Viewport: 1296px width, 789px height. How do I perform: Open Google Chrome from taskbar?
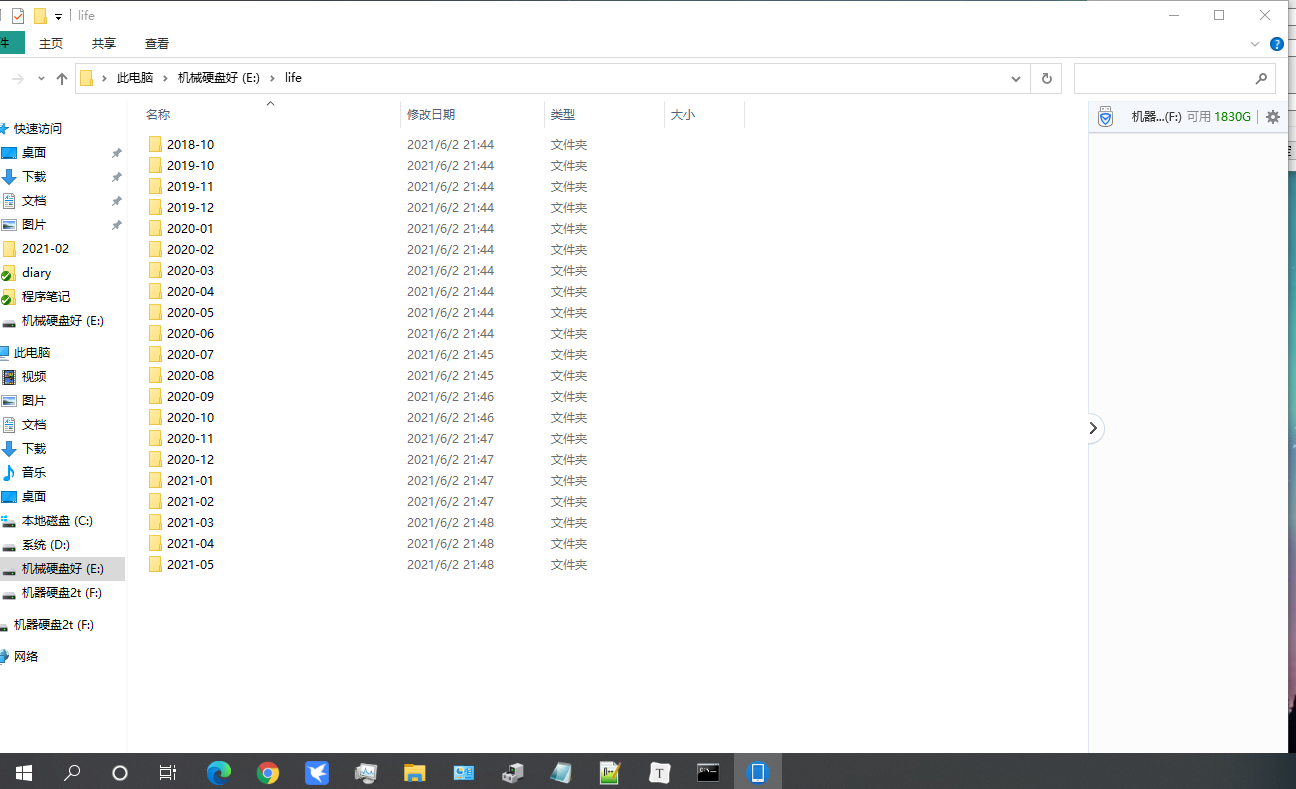pos(267,772)
